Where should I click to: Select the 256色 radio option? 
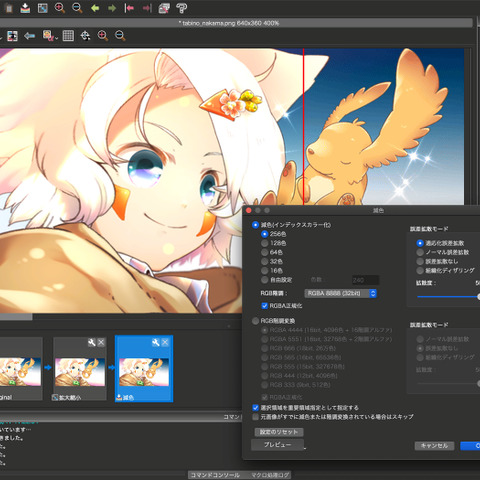click(265, 234)
